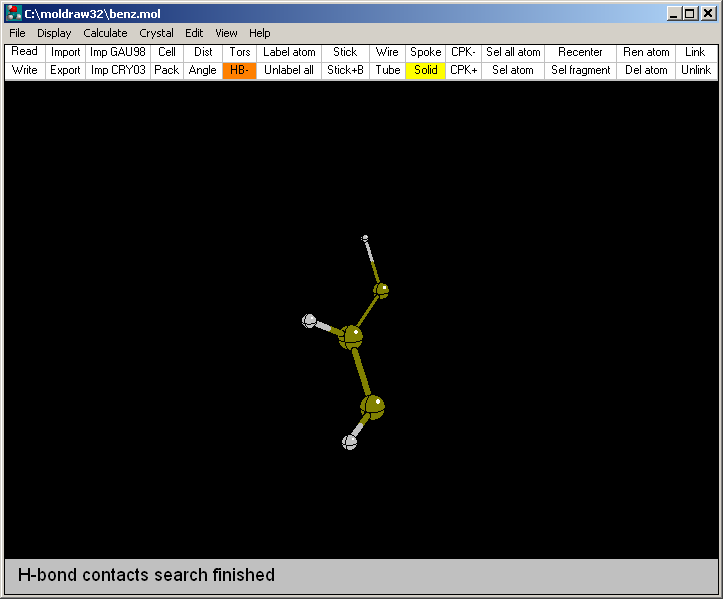The image size is (723, 599).
Task: Open the Crystal menu
Action: pyautogui.click(x=156, y=33)
